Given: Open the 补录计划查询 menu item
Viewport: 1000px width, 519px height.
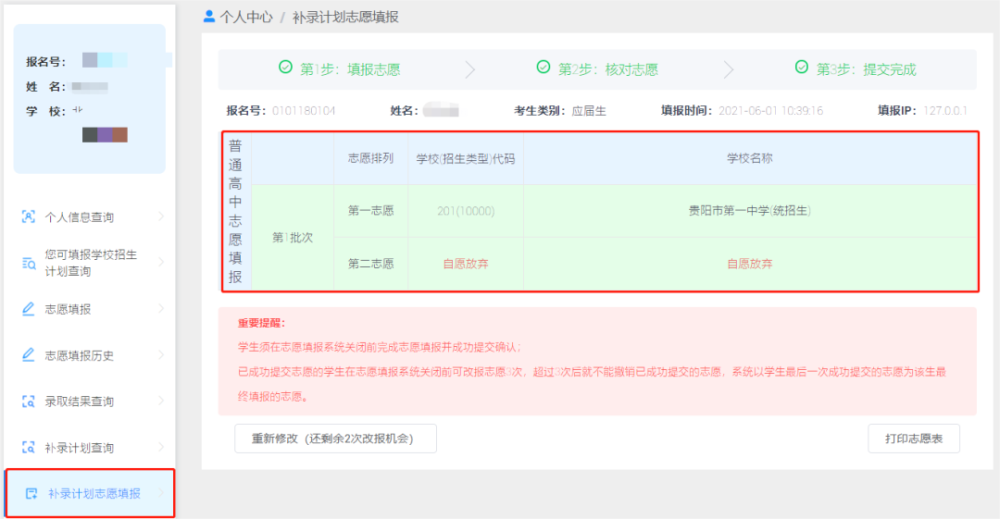Looking at the screenshot, I should [79, 447].
